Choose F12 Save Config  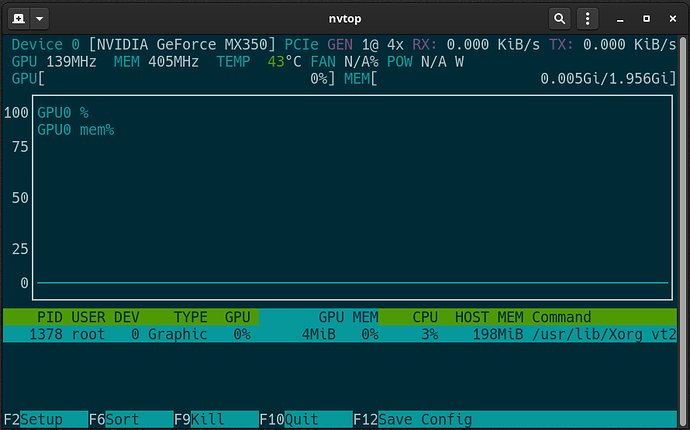[515, 419]
